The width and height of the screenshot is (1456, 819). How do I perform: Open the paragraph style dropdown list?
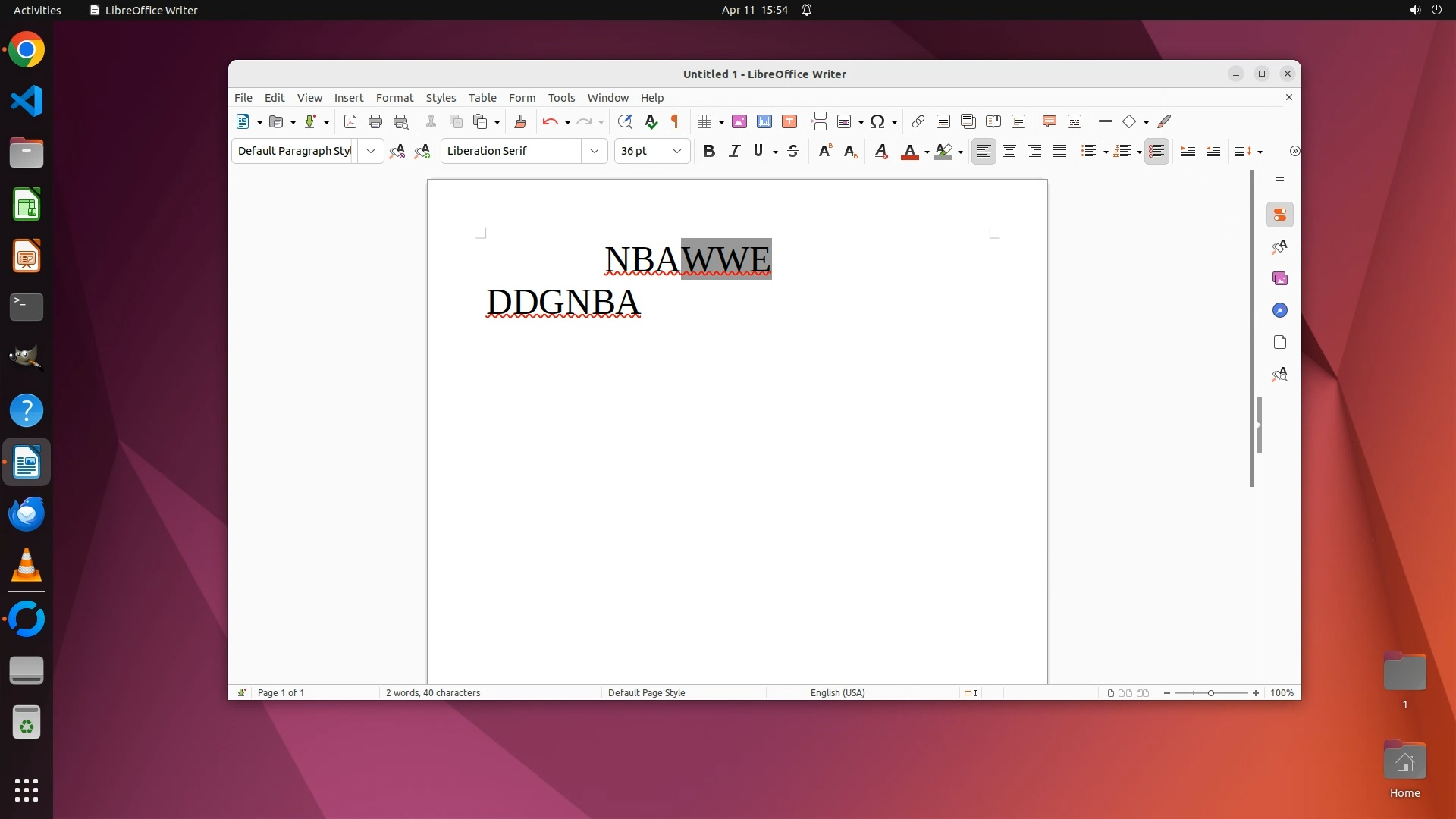coord(371,151)
